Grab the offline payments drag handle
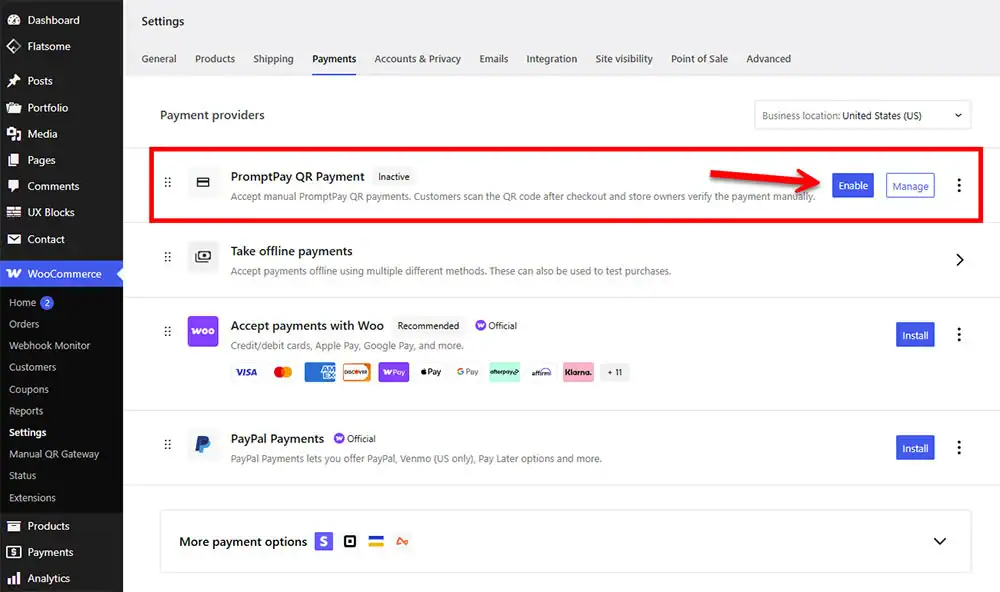Viewport: 1000px width, 592px height. (168, 256)
